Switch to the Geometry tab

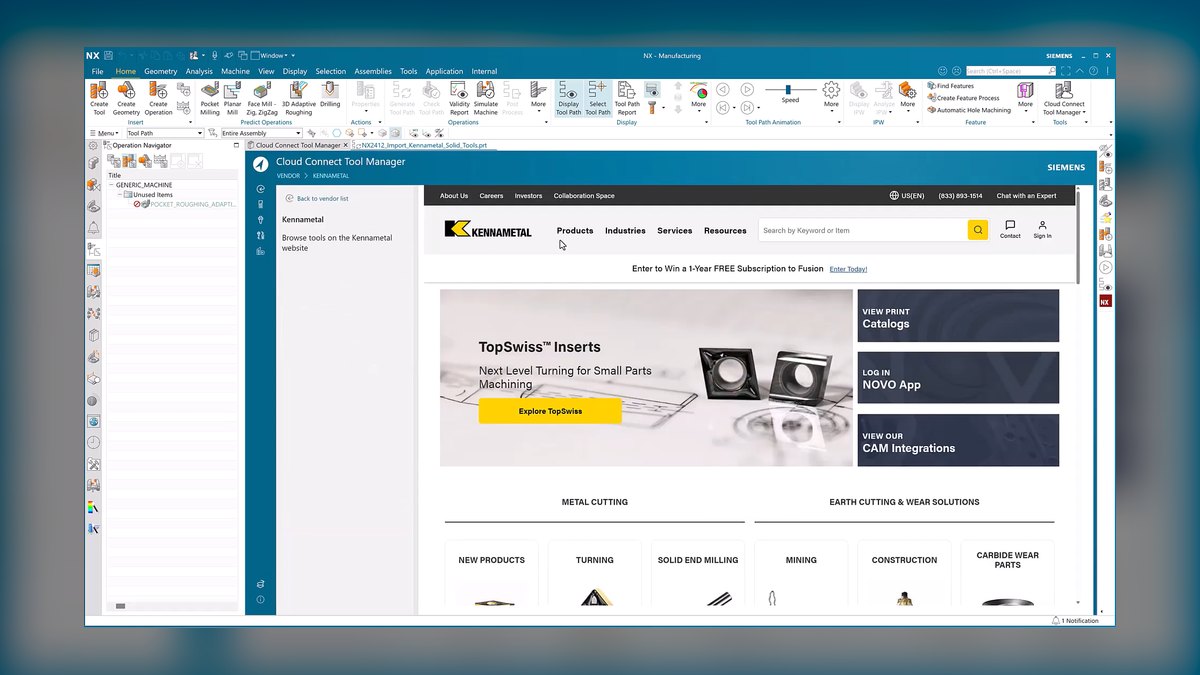(160, 71)
